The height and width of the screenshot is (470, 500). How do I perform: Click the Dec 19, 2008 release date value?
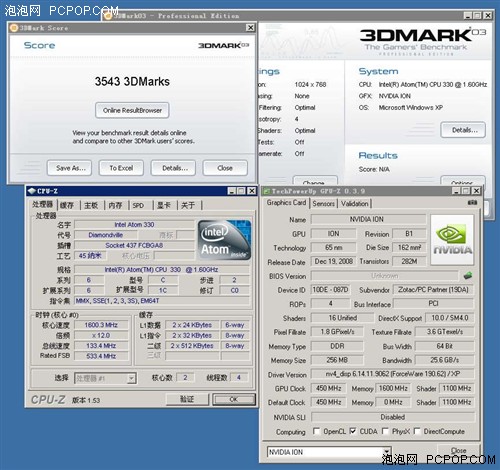334,261
